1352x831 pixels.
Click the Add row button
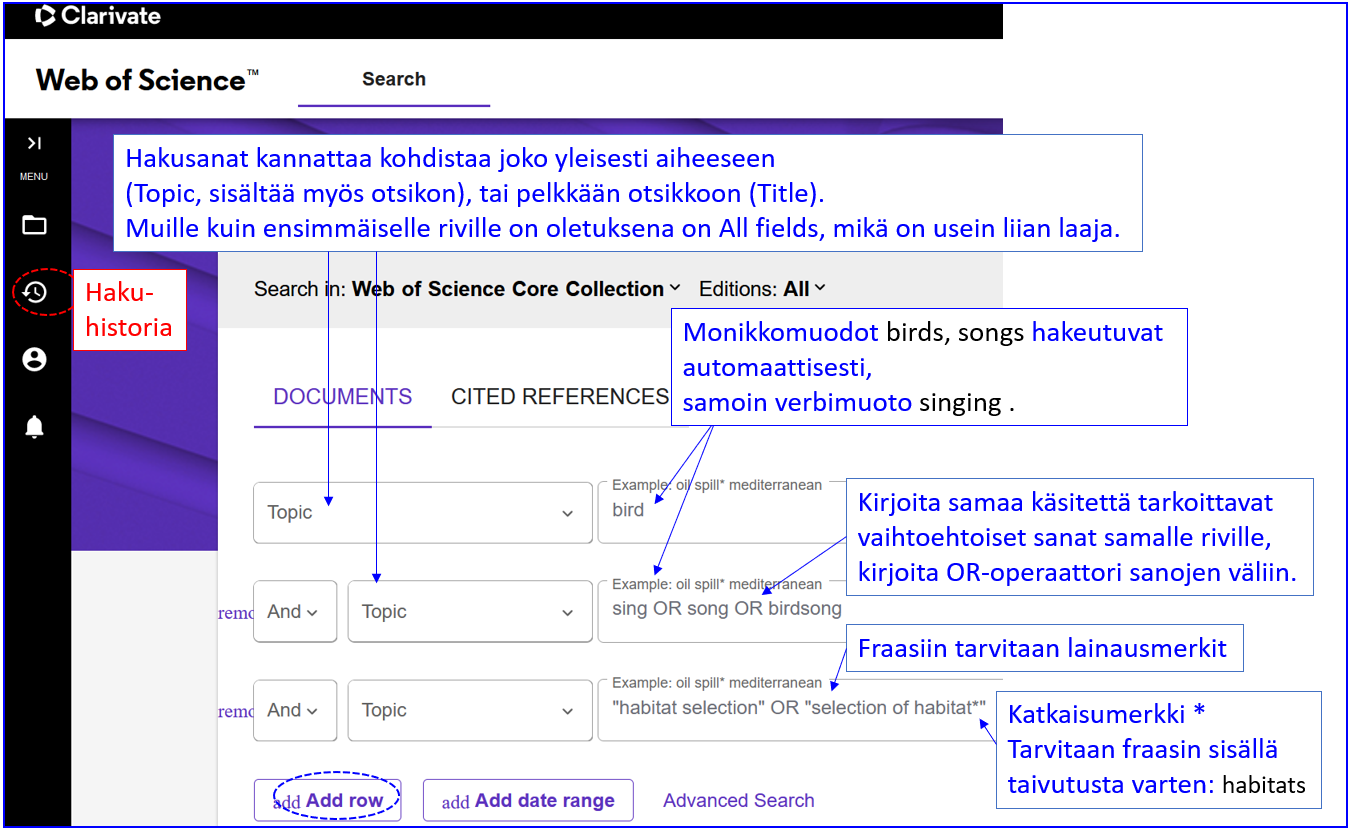click(328, 801)
